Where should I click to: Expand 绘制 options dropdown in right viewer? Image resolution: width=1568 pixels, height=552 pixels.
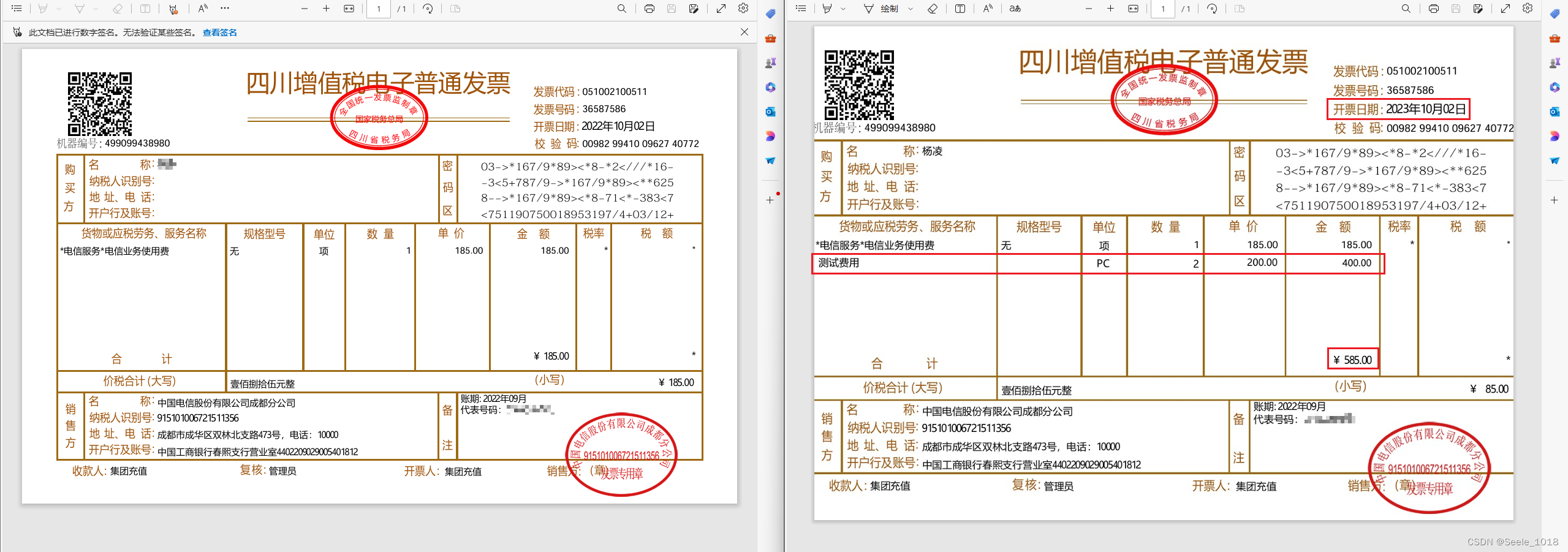pyautogui.click(x=911, y=9)
